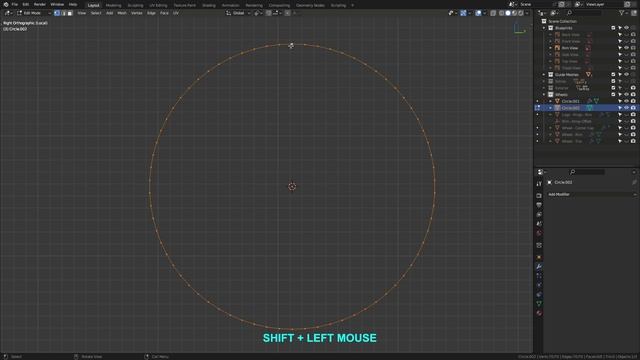This screenshot has height=360, width=640.
Task: Disable render camera for Circle.002
Action: [x=633, y=108]
